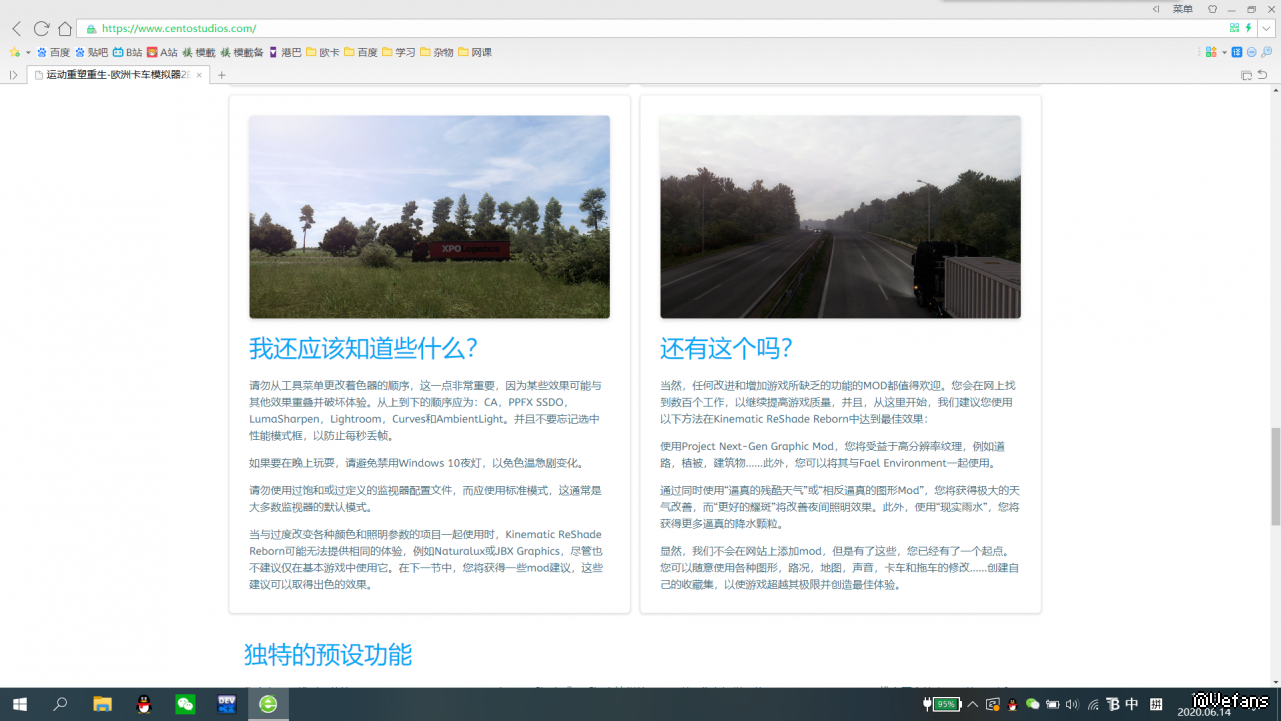The height and width of the screenshot is (721, 1281).
Task: Go to browser home page icon
Action: click(65, 29)
